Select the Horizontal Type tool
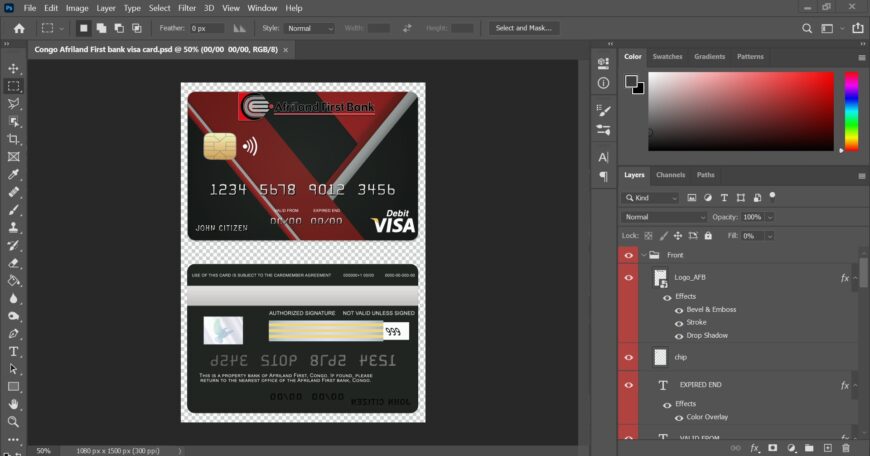870x456 pixels. [x=13, y=352]
